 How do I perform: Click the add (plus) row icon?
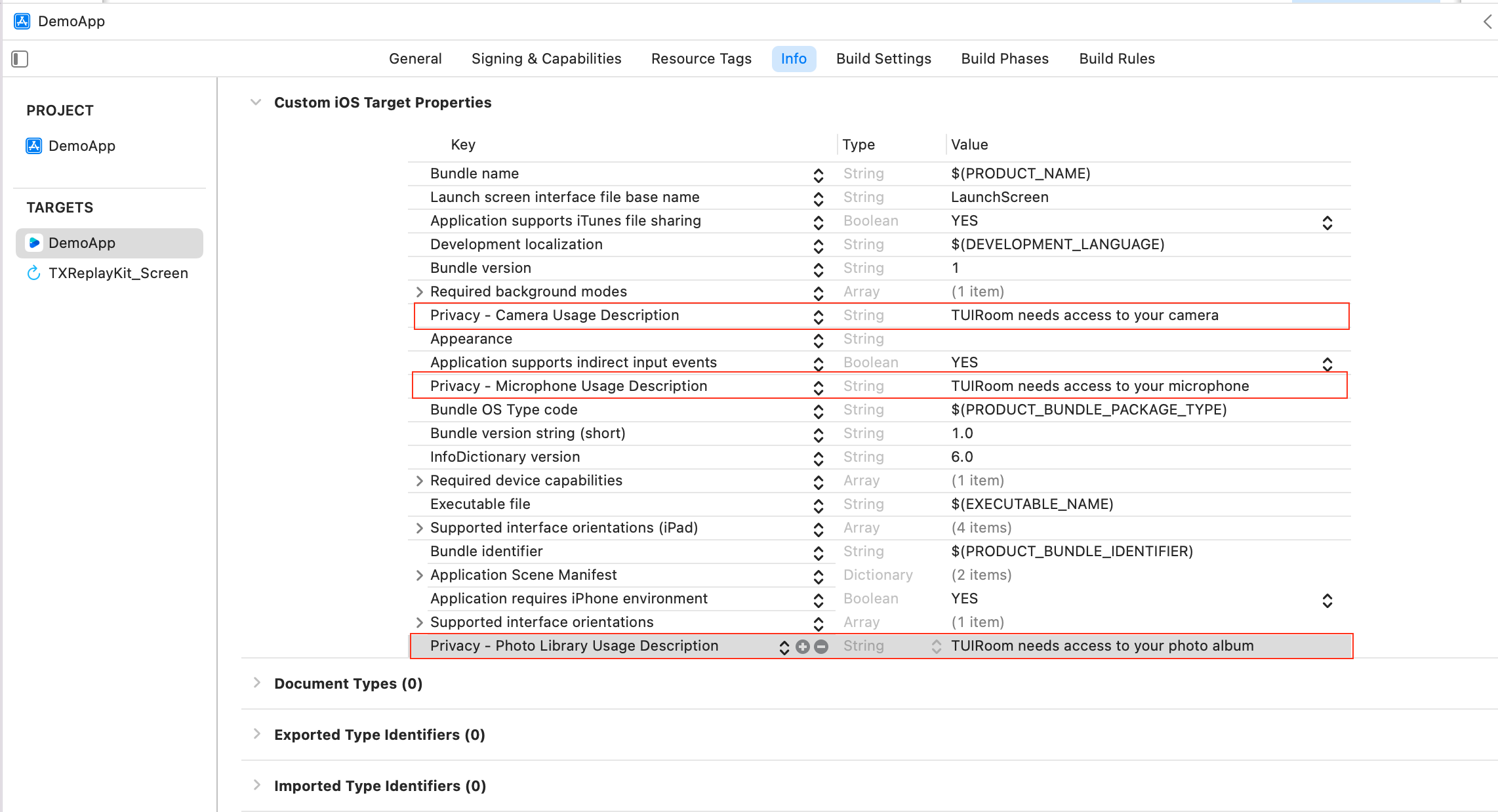(x=802, y=647)
